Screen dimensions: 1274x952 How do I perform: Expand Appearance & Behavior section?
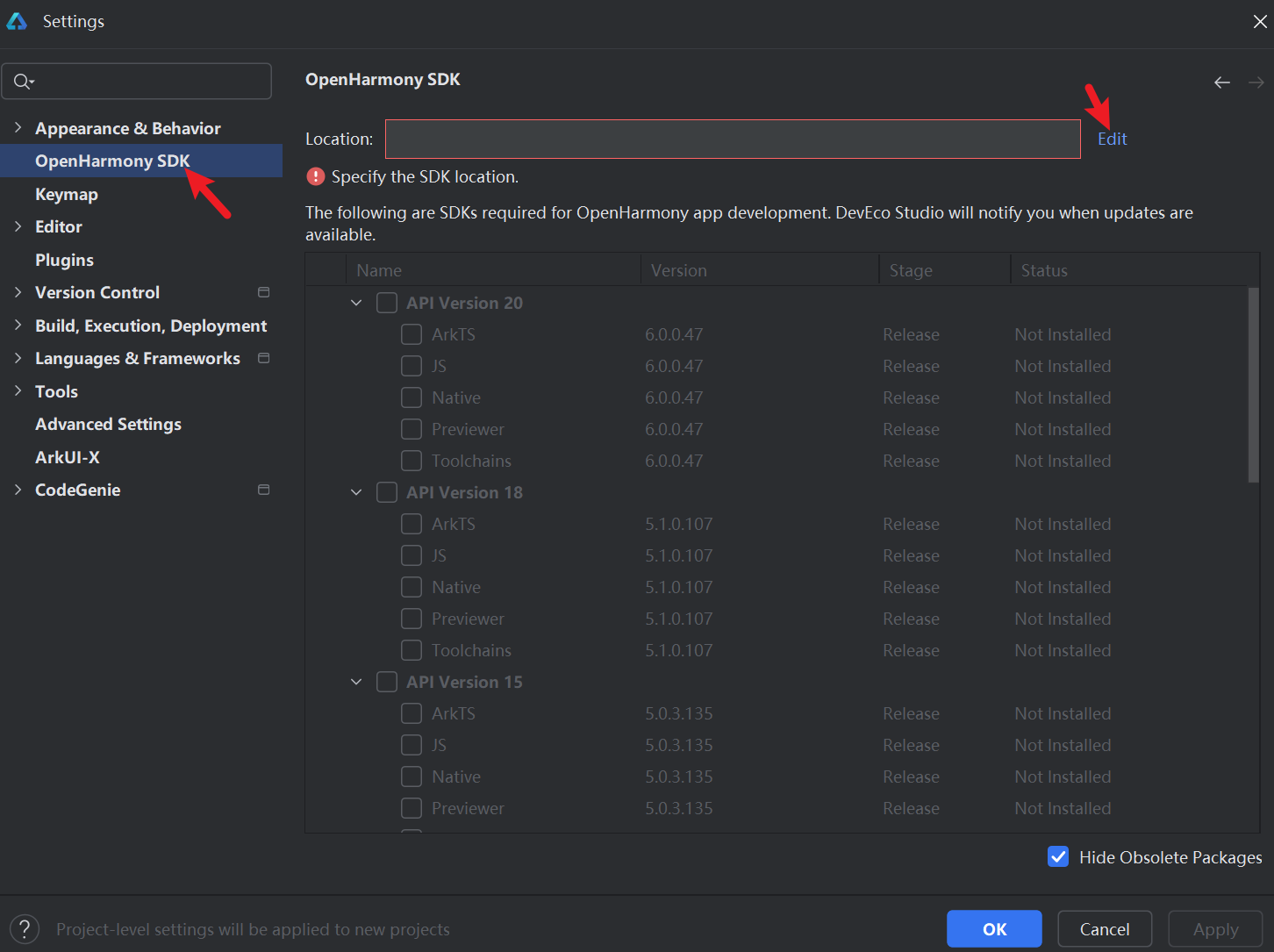tap(18, 128)
